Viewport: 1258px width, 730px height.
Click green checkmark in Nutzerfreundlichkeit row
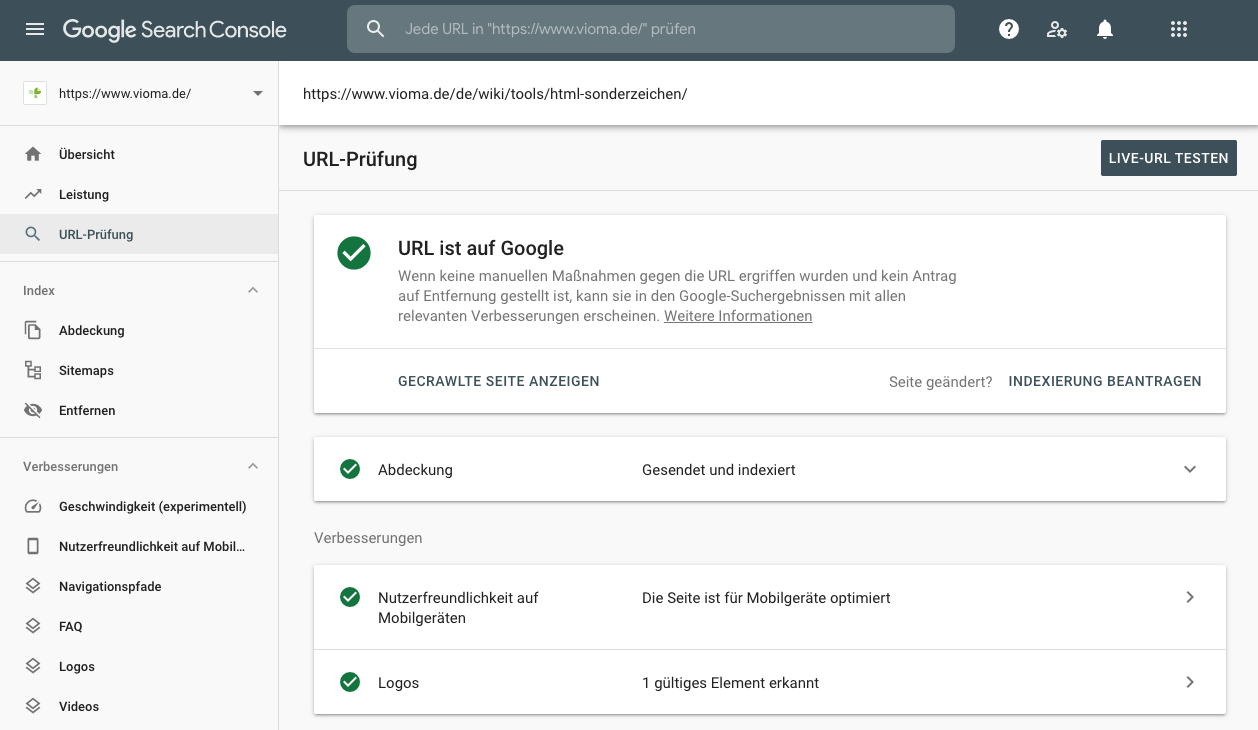350,597
